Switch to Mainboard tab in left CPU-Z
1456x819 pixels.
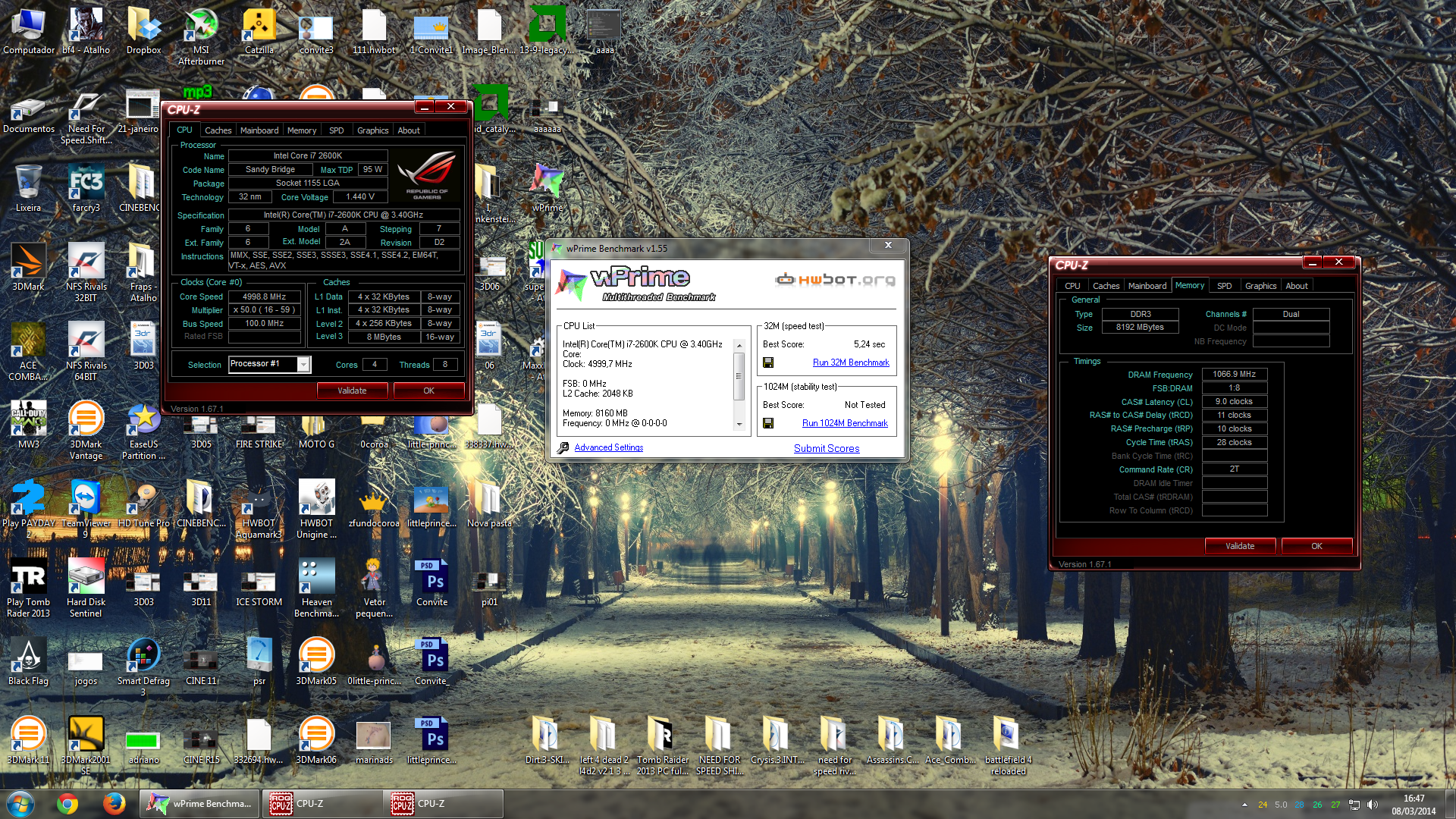(259, 130)
